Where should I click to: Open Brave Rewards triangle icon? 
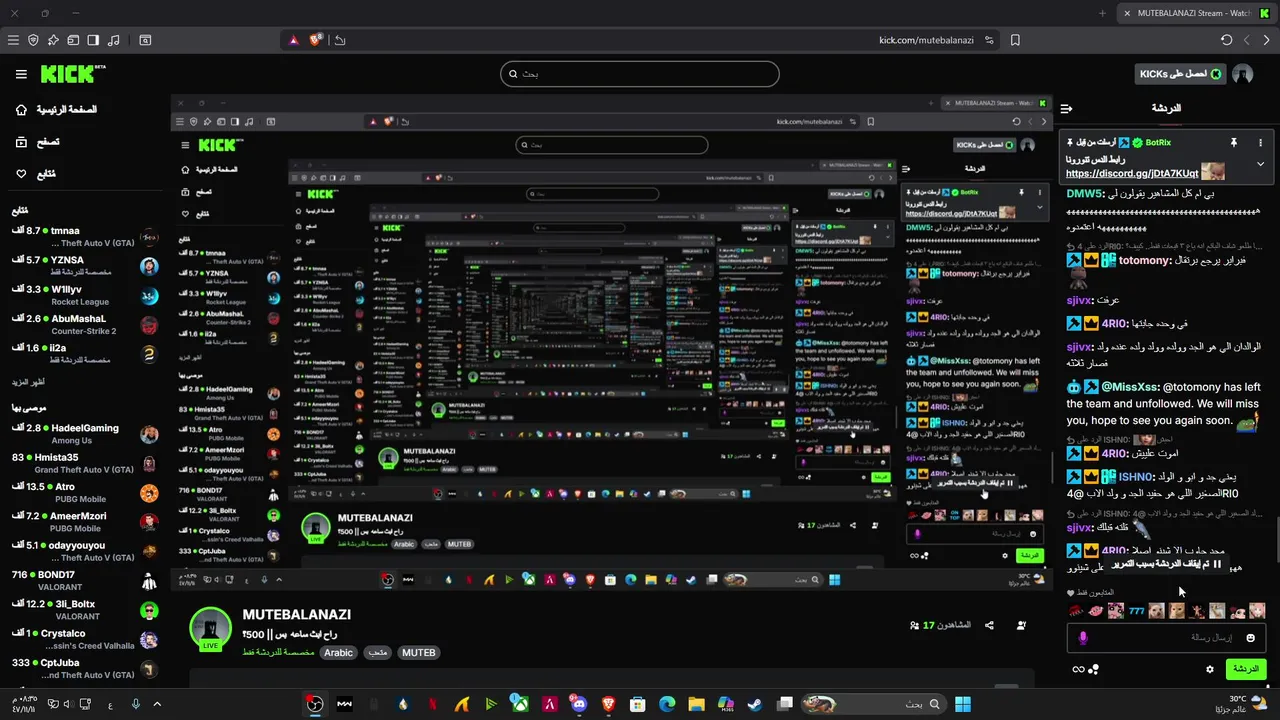pos(294,40)
